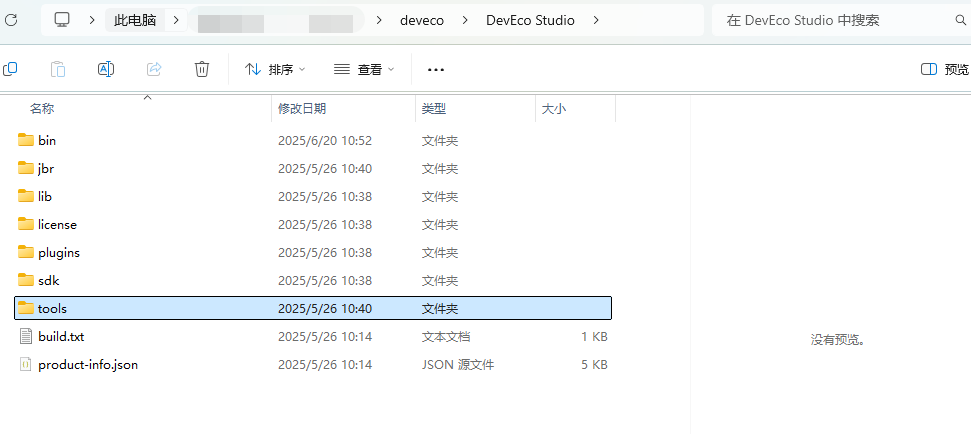The height and width of the screenshot is (434, 971).
Task: Click the 文本文档 type cell
Action: [446, 337]
